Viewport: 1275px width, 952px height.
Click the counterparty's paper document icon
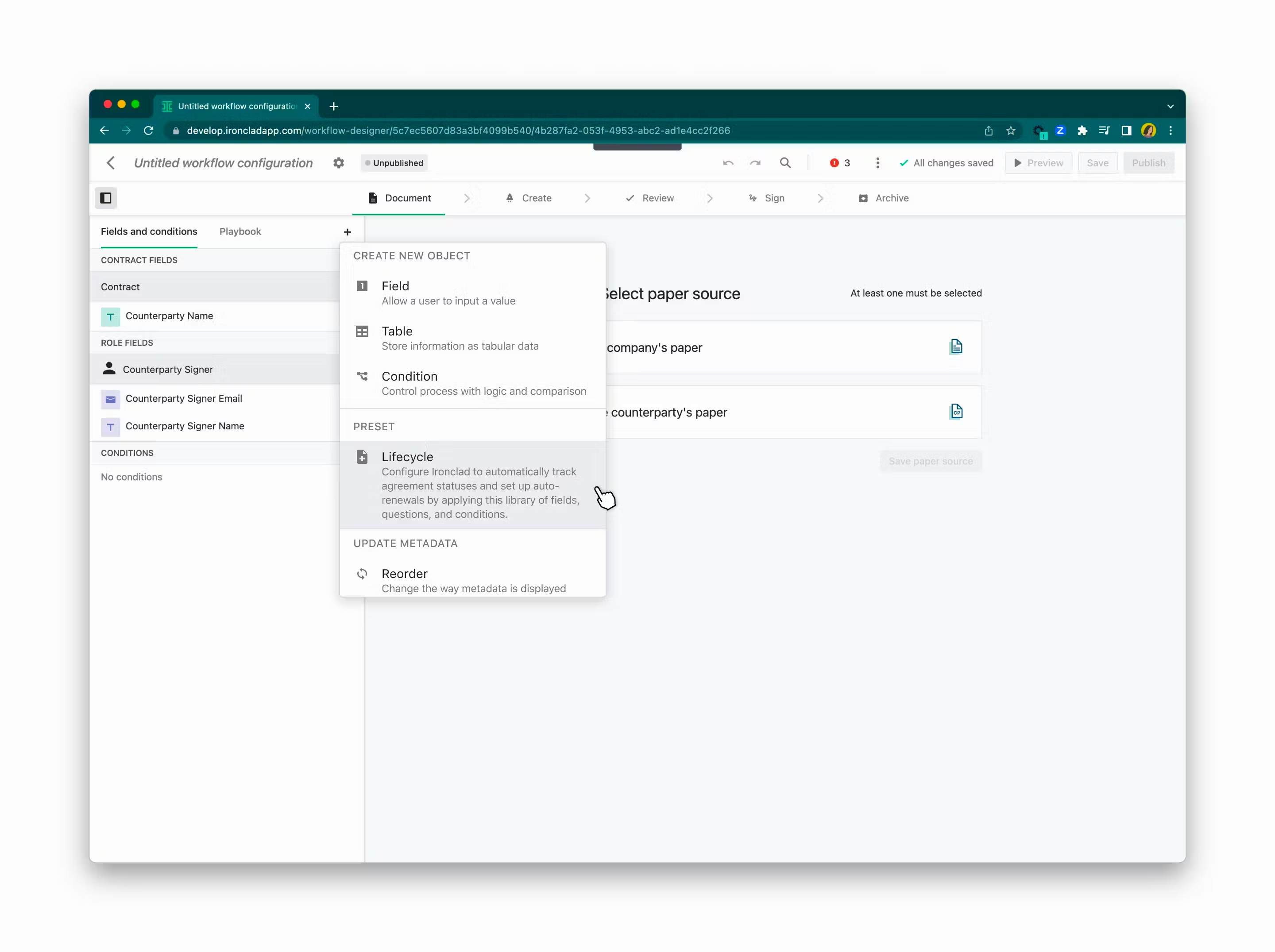[x=956, y=412]
